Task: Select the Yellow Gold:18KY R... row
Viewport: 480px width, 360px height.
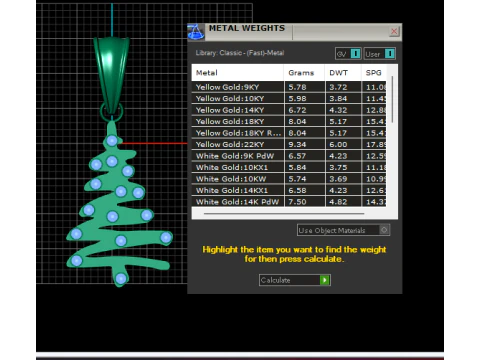Action: (x=289, y=133)
